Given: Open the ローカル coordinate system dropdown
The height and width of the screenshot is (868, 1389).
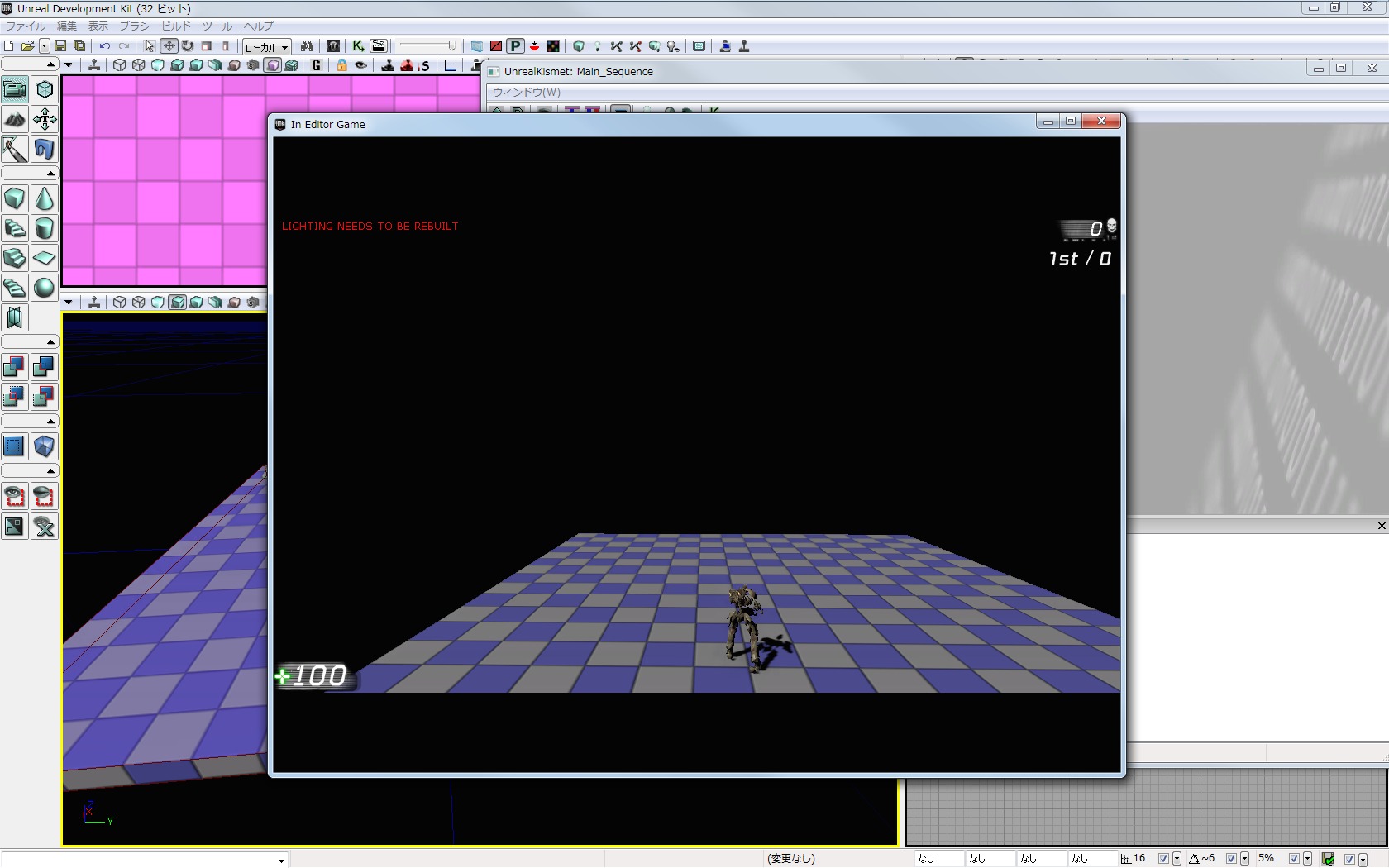Looking at the screenshot, I should [266, 47].
